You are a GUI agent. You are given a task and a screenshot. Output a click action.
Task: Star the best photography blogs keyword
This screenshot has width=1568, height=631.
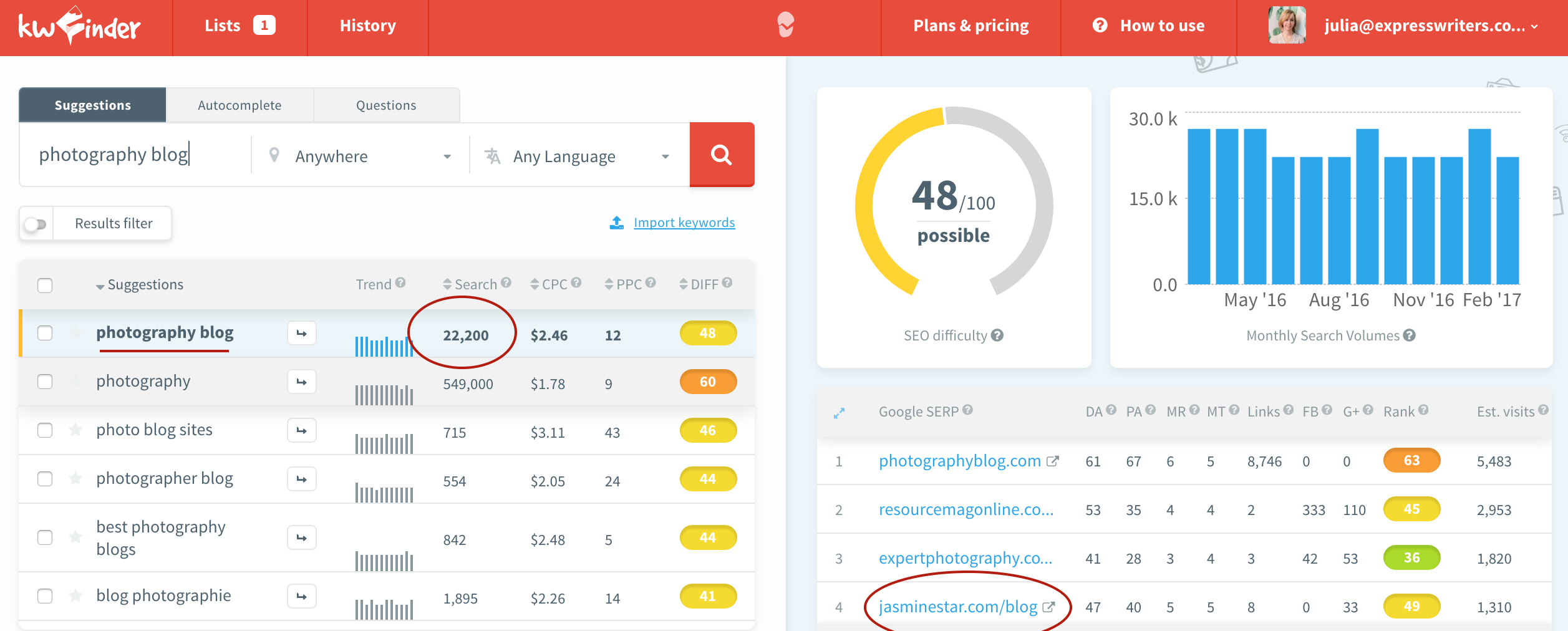(75, 537)
